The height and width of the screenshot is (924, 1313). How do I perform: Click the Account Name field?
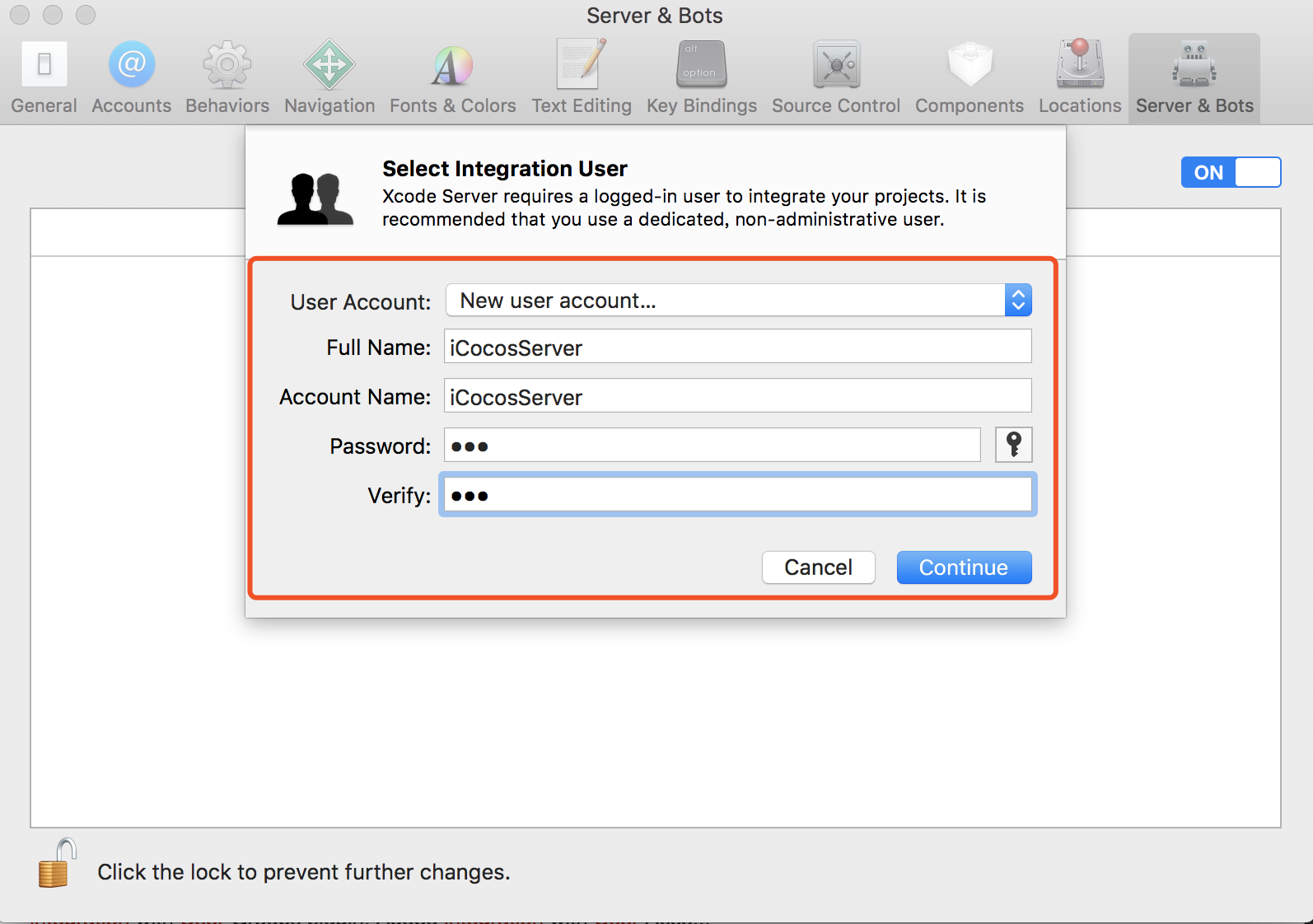738,396
